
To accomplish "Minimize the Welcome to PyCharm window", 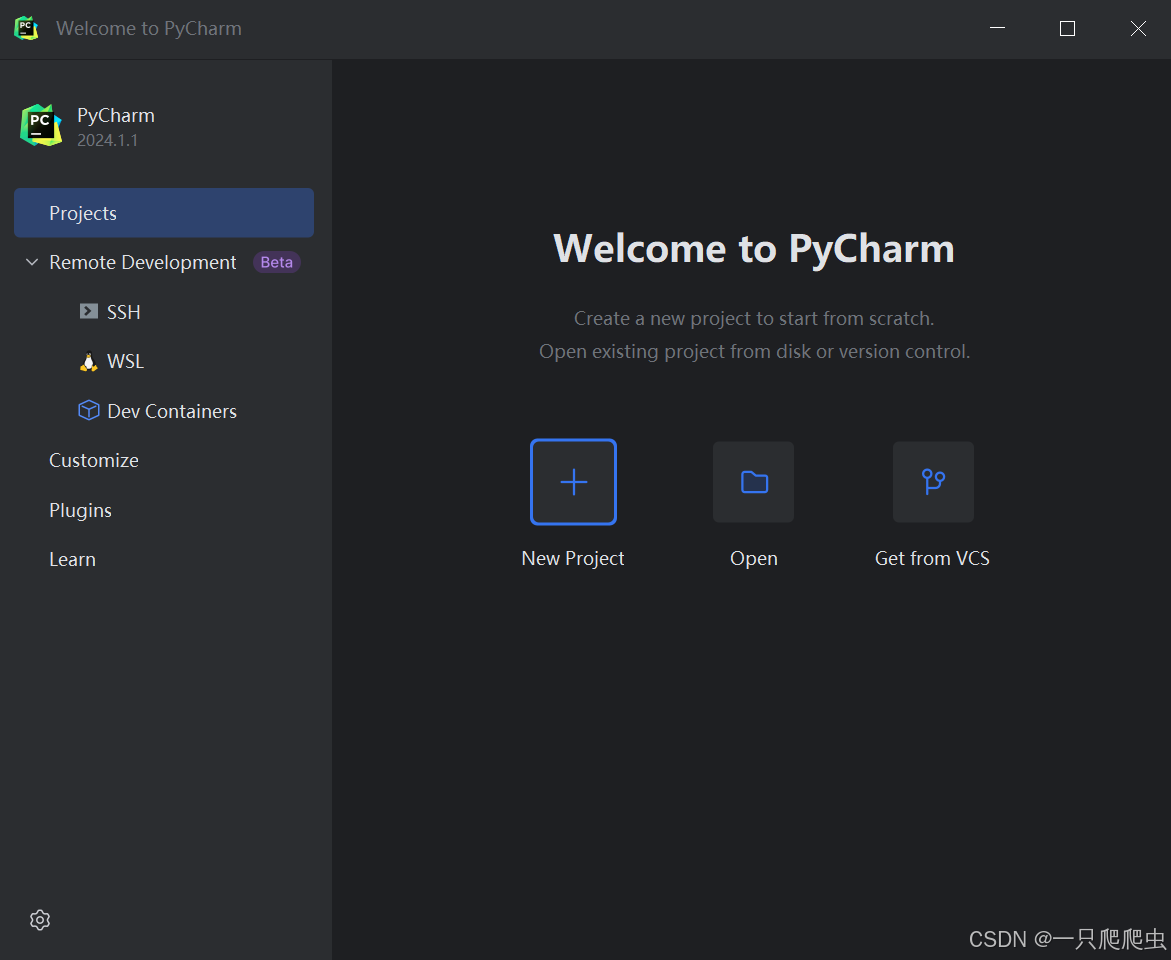I will coord(997,28).
